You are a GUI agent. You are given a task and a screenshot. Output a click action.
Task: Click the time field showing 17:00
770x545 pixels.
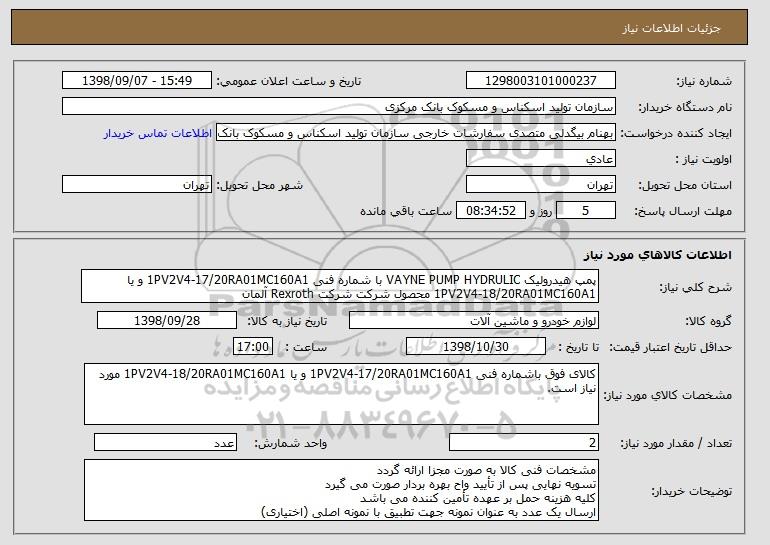click(x=253, y=347)
